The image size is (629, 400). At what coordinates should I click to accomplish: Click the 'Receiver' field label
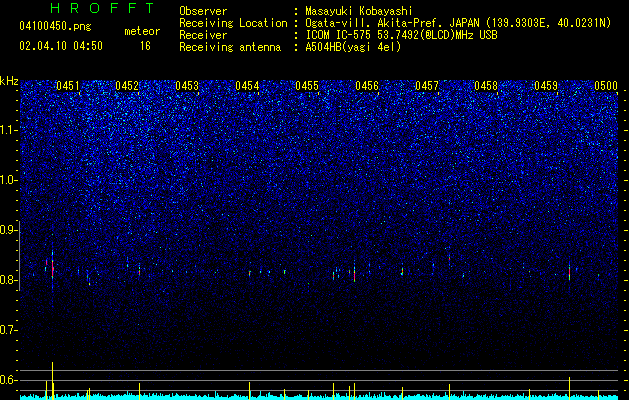pos(203,35)
